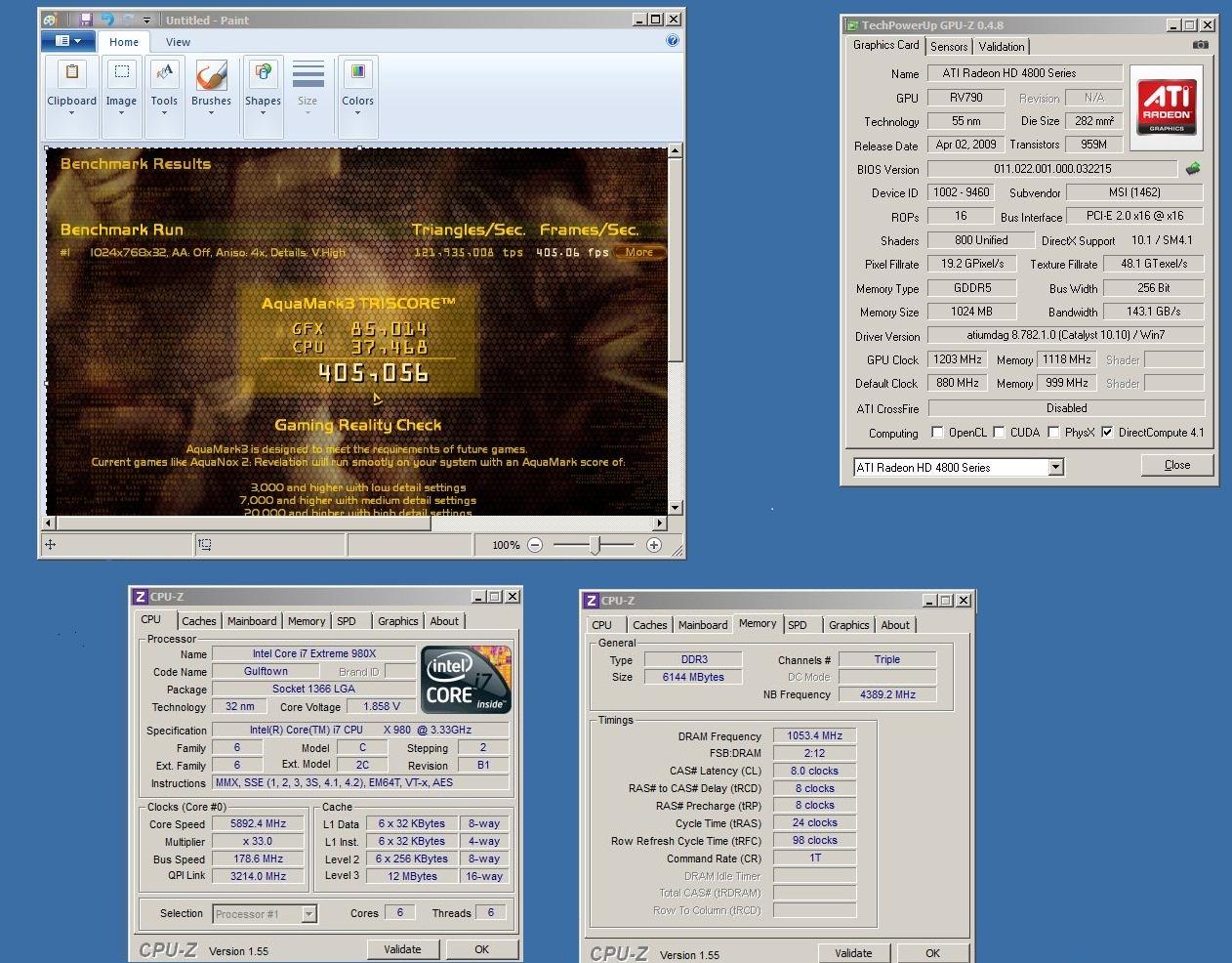
Task: Tick the PhysX checkbox in GPU-Z
Action: point(1053,432)
